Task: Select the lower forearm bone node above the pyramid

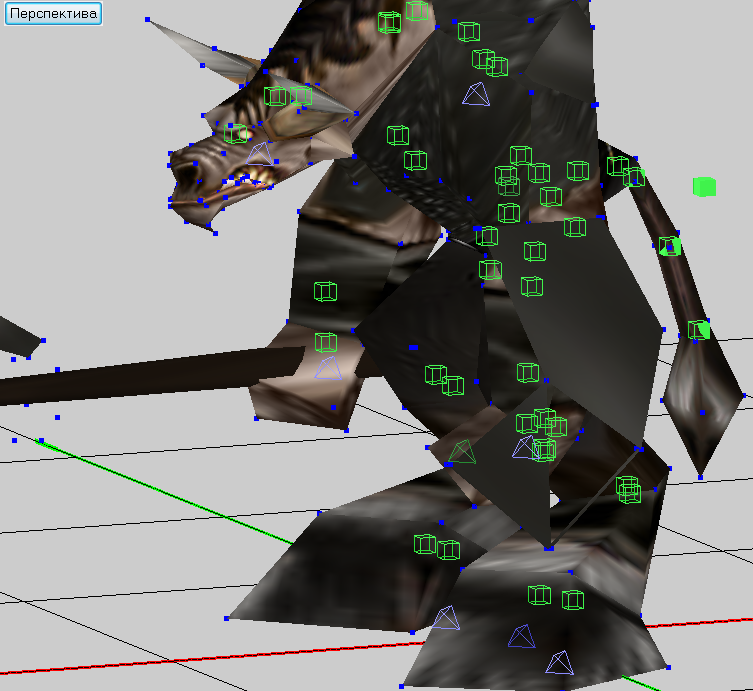Action: (x=326, y=342)
